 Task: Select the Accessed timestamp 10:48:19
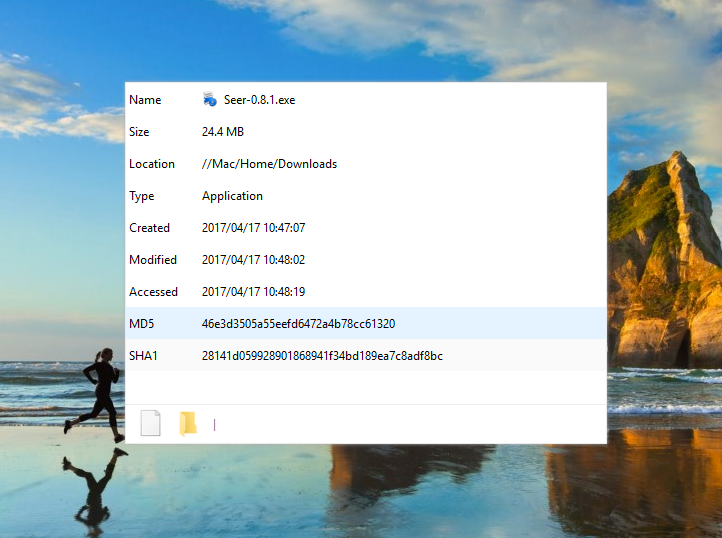[253, 292]
